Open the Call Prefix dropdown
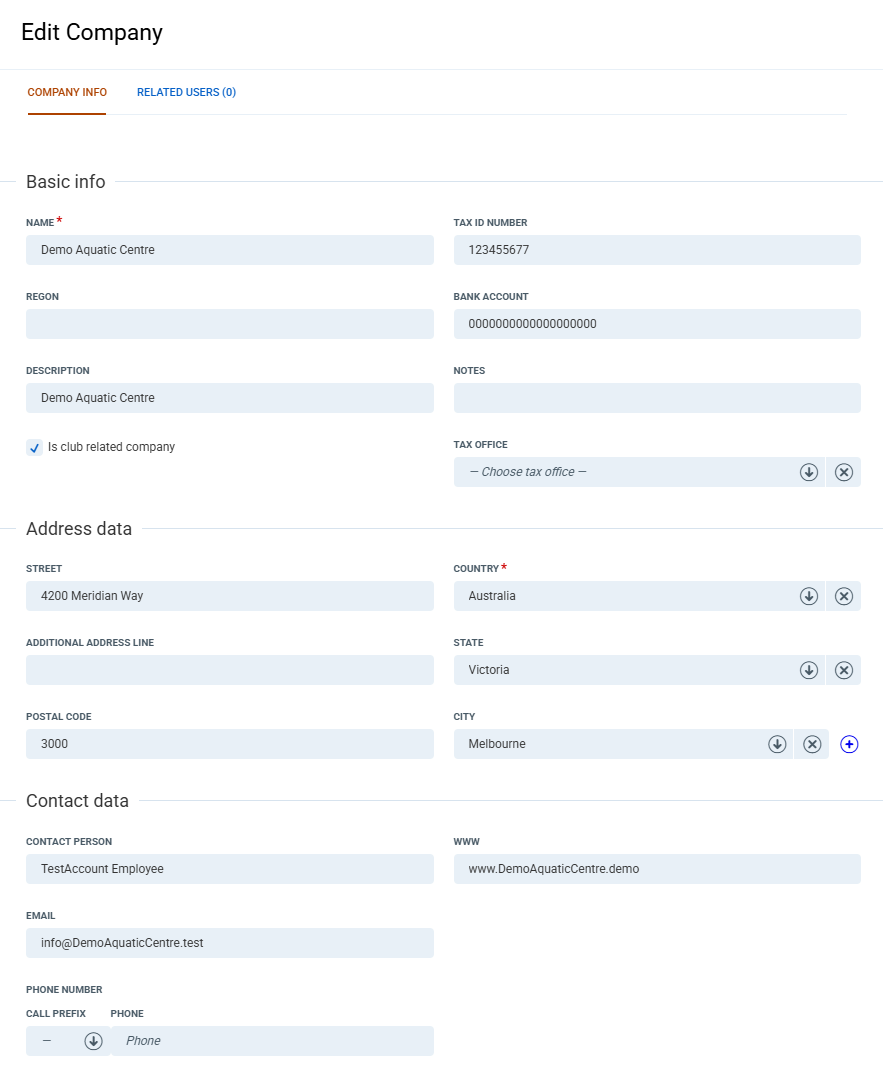Screen dimensions: 883x1068 pos(93,1041)
